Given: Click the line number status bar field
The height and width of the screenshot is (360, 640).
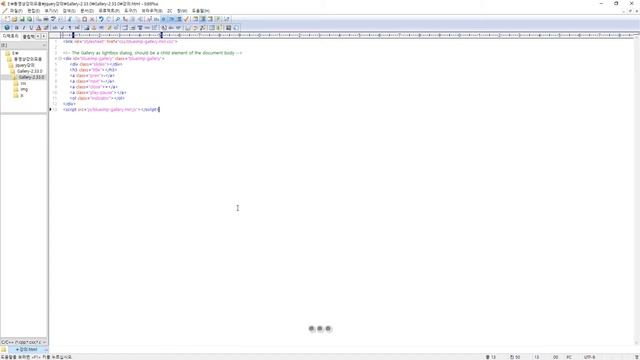Looking at the screenshot, I should pos(491,357).
